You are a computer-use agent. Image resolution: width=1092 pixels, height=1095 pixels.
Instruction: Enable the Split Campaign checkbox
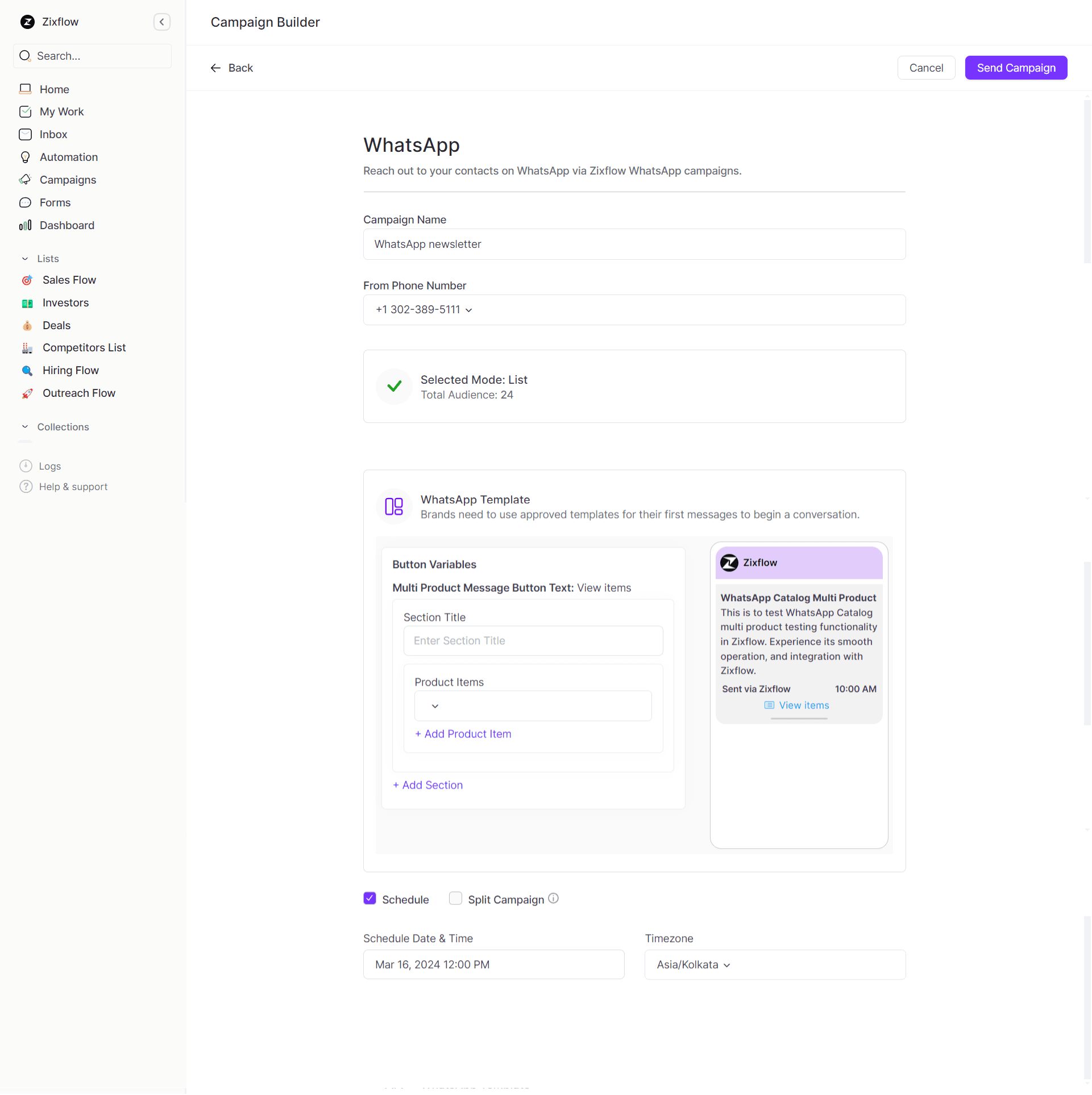pos(455,898)
